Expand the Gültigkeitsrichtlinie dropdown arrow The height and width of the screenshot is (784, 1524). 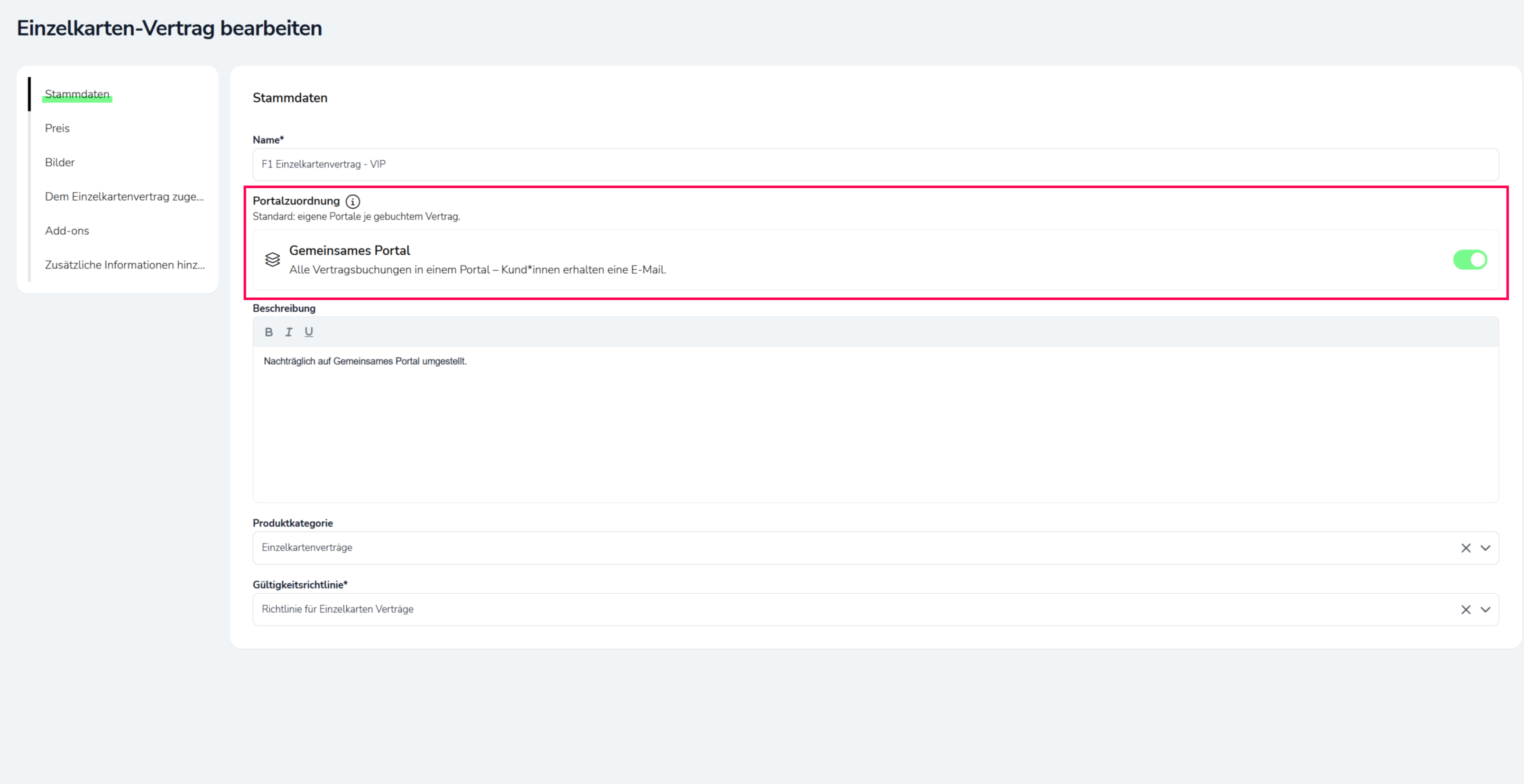coord(1485,609)
